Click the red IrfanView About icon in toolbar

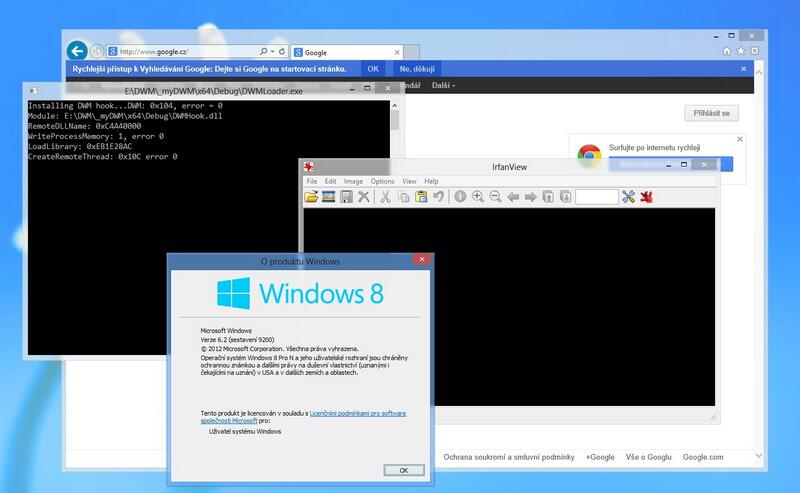(x=646, y=196)
